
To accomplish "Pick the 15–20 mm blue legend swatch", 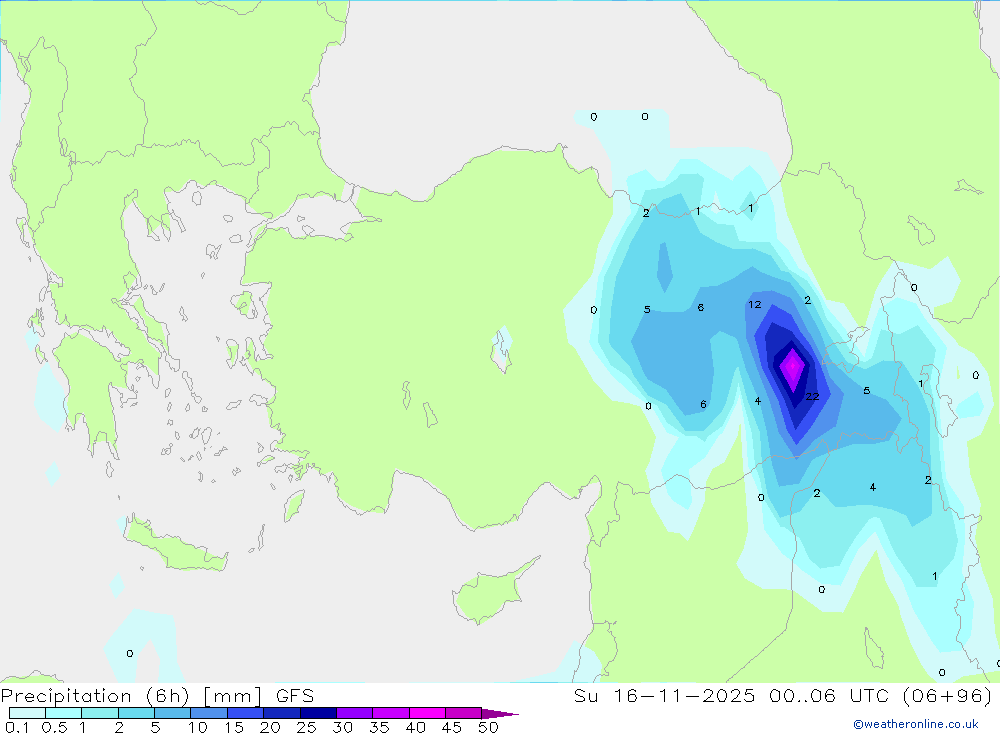I will (x=246, y=713).
